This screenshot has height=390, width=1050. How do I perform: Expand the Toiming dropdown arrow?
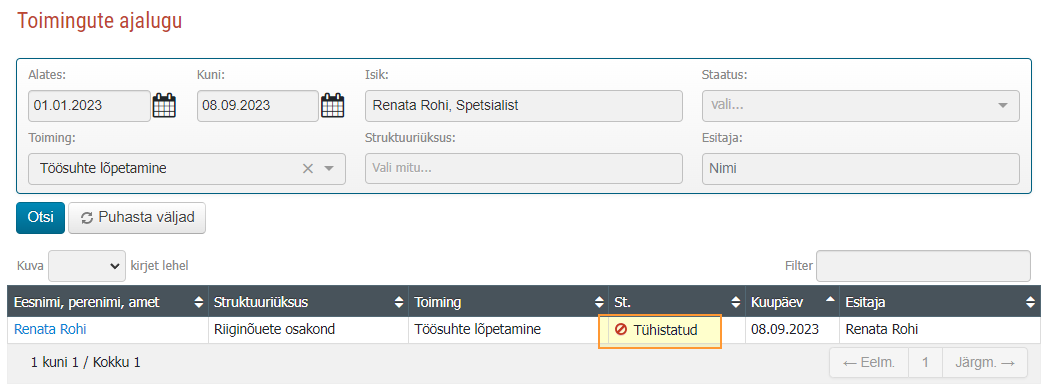pyautogui.click(x=329, y=169)
